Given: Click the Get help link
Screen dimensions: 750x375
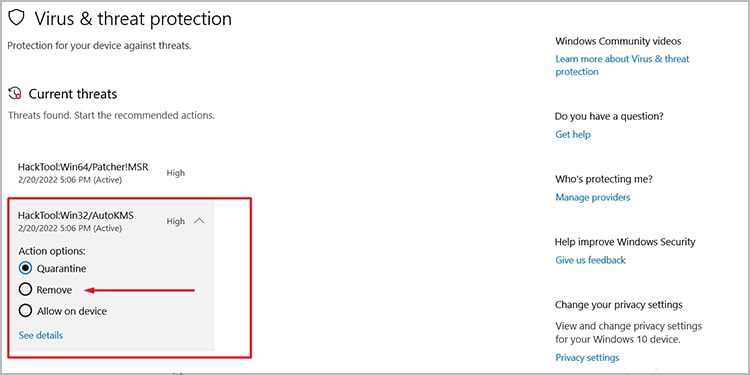Looking at the screenshot, I should 573,134.
